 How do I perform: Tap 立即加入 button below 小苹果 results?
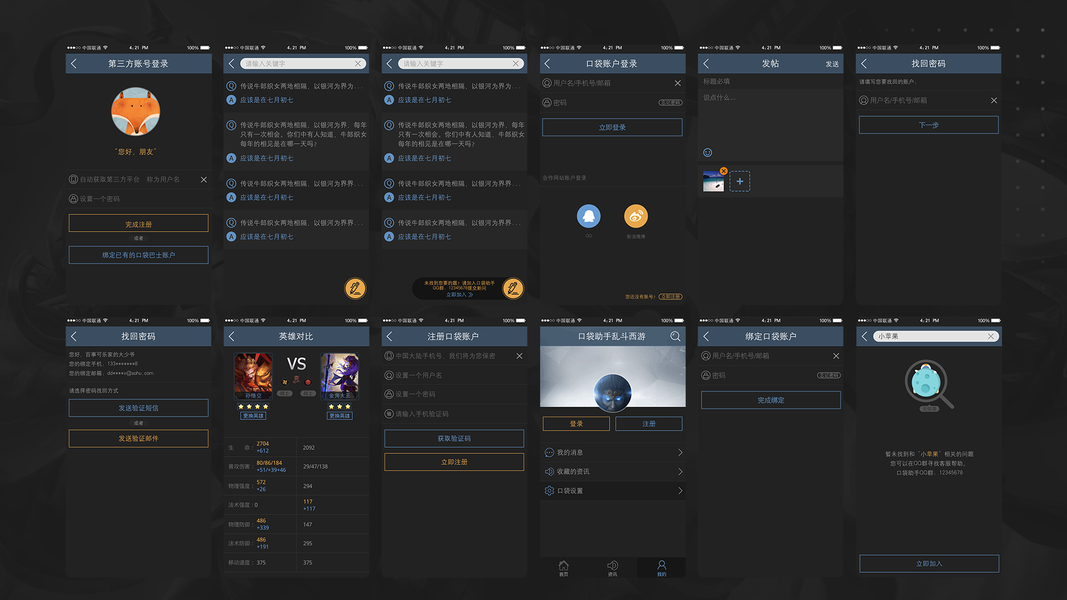click(929, 563)
